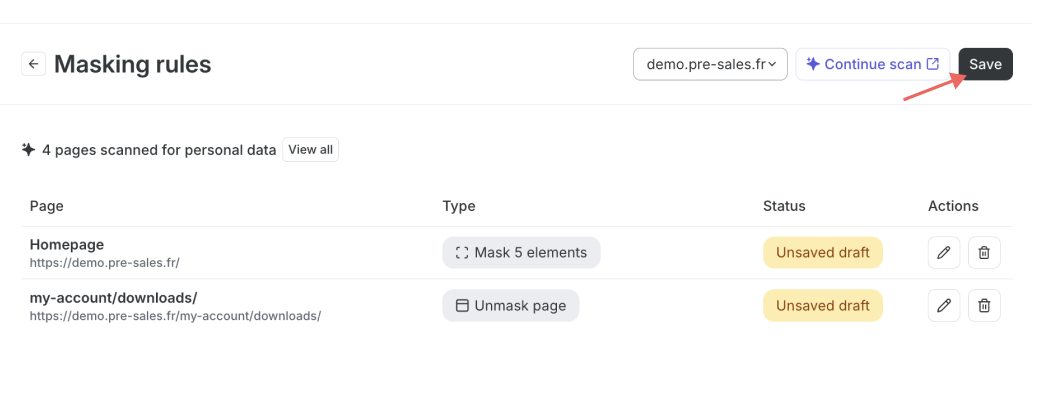Click the Continue scan button
Screen dimensions: 1056x410
coord(873,64)
